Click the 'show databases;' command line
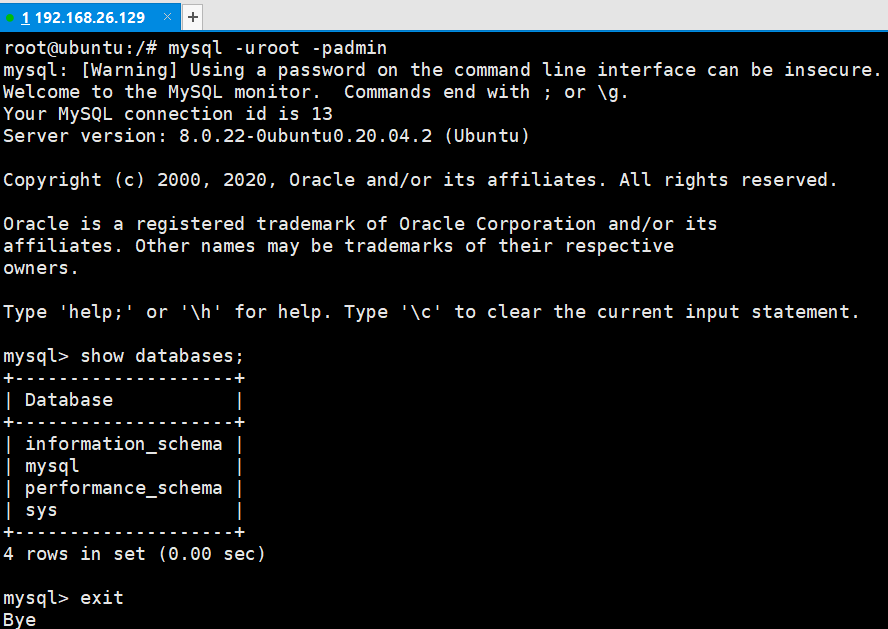This screenshot has width=888, height=629. (x=162, y=356)
